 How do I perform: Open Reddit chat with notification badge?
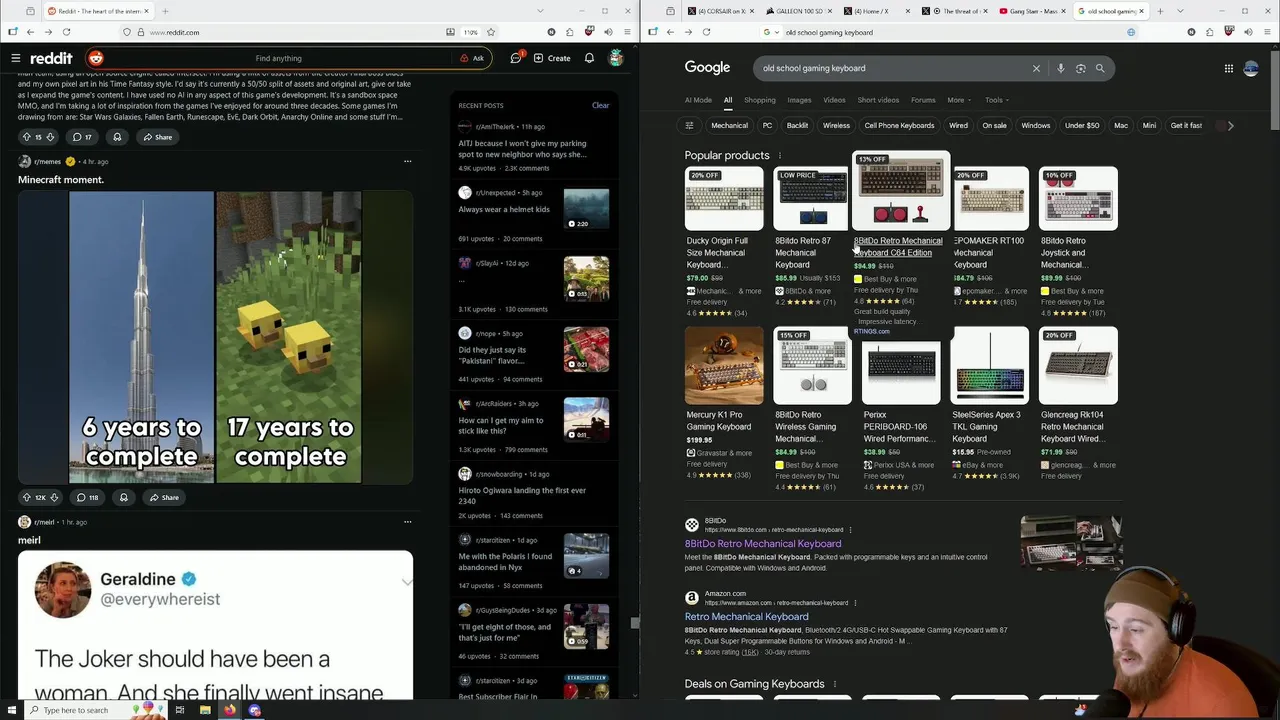point(516,58)
